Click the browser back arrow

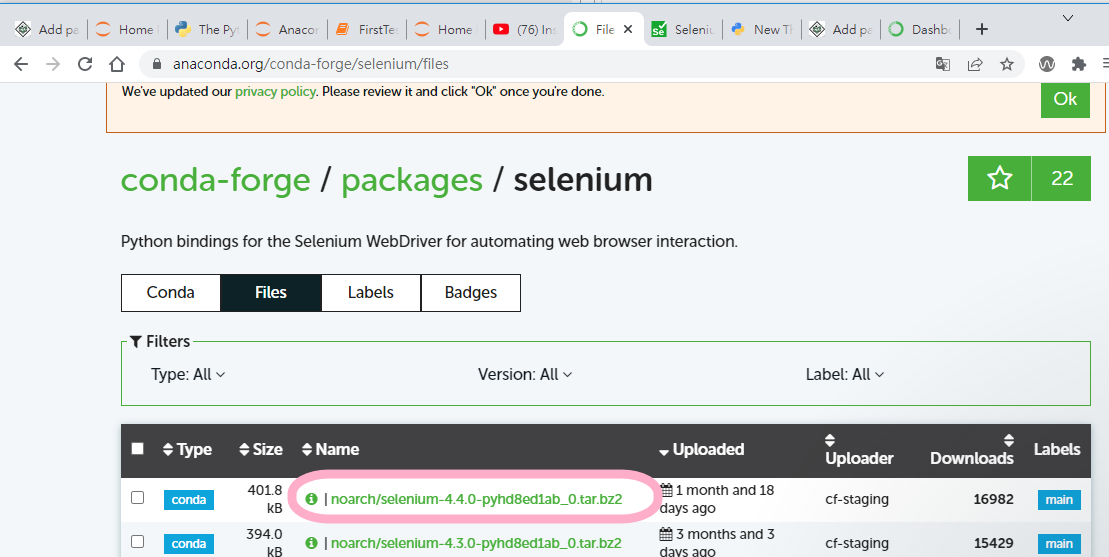22,64
